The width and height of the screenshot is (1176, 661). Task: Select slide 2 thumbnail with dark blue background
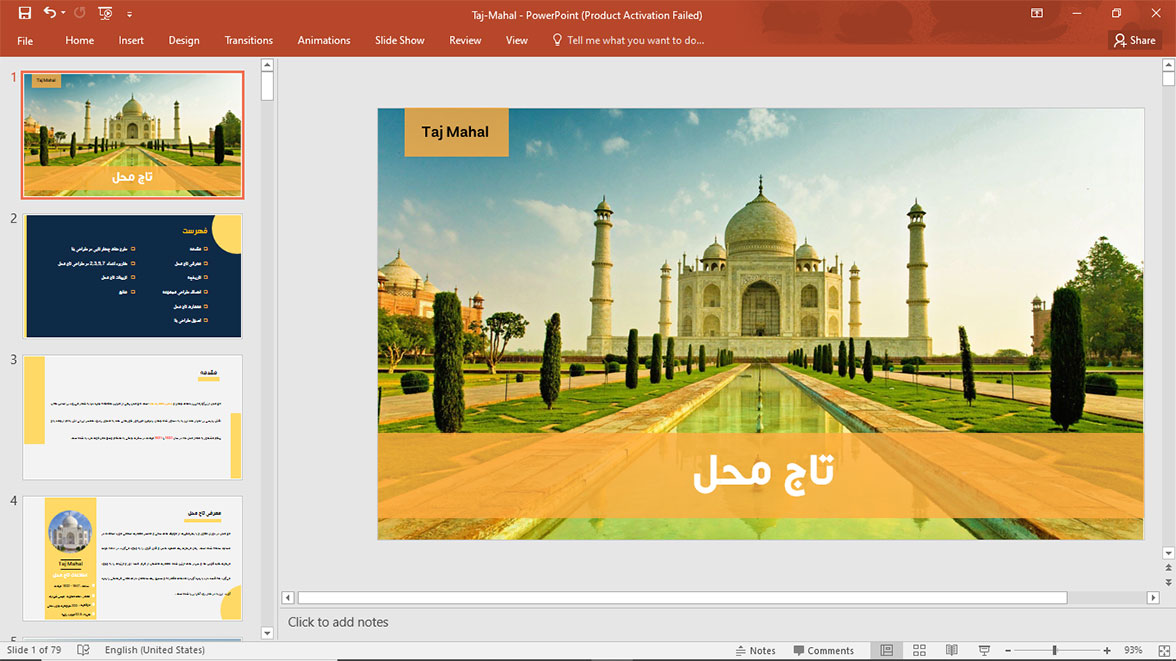pos(133,276)
